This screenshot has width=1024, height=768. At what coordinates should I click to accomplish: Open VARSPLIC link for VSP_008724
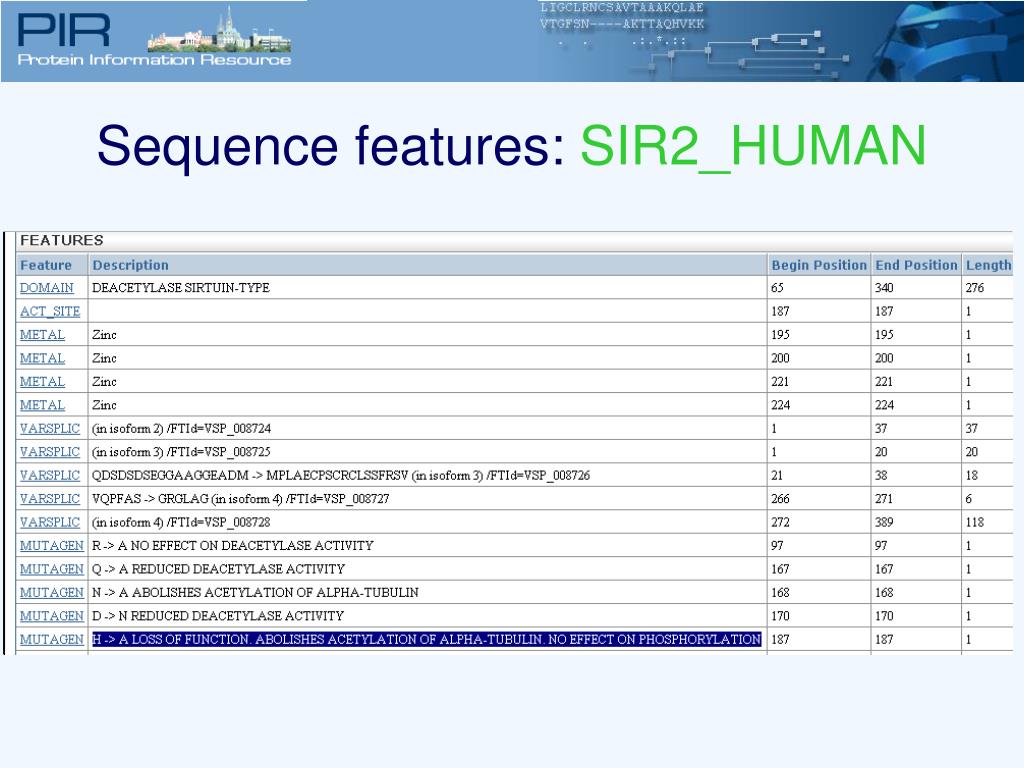point(50,428)
